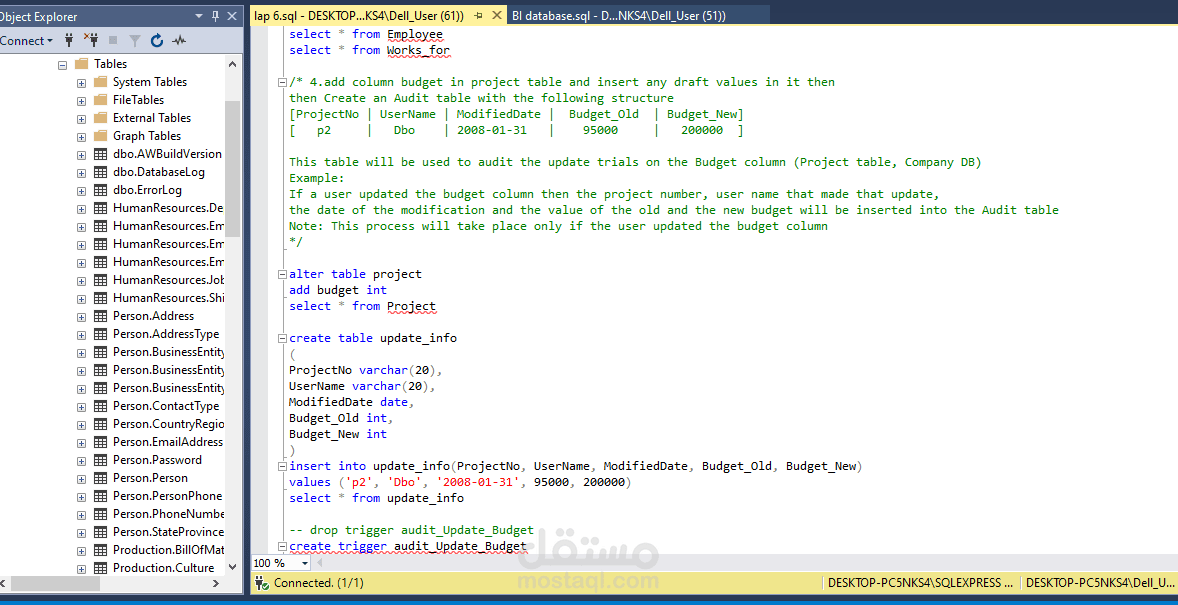
Task: Switch to the lap 6.sql tab
Action: 359,15
